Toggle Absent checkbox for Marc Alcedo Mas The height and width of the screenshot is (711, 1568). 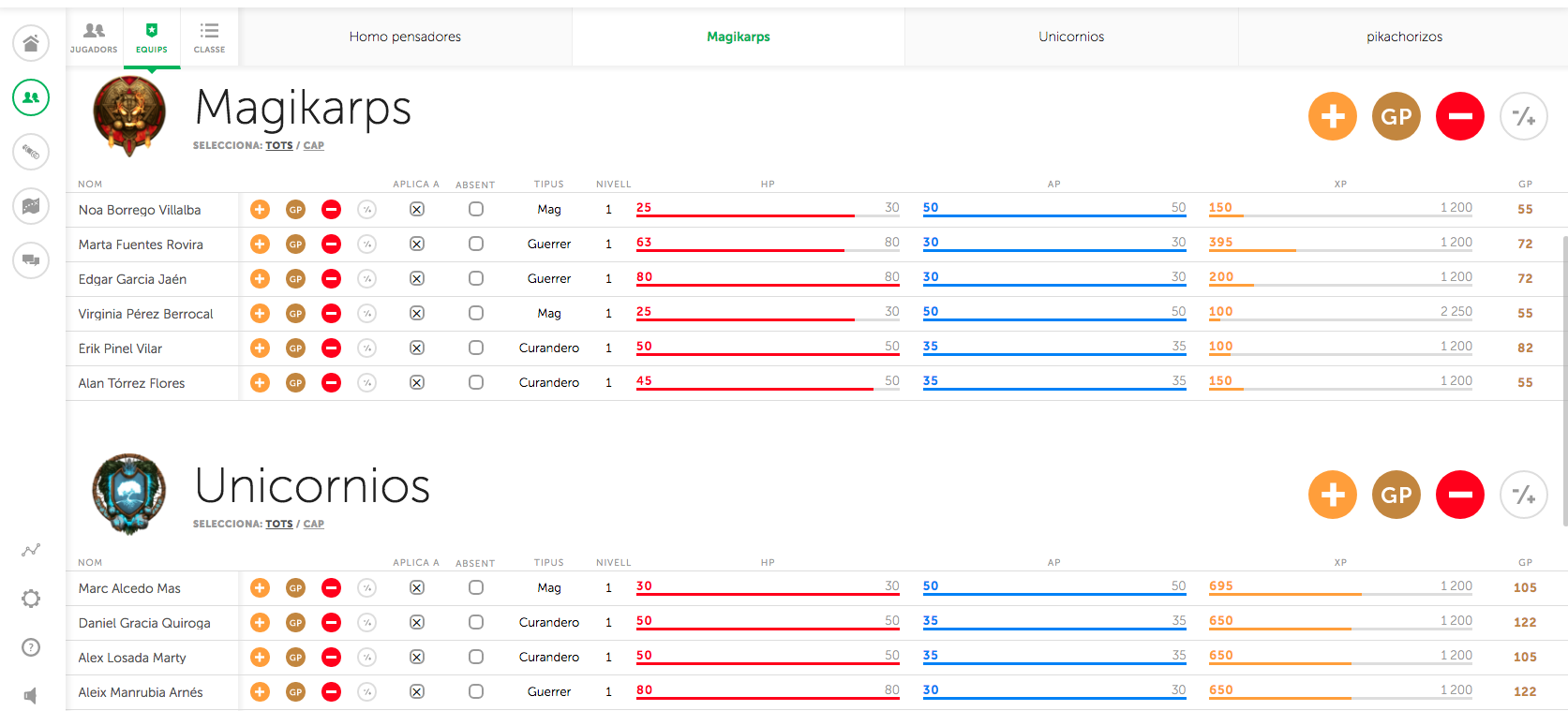pos(476,588)
